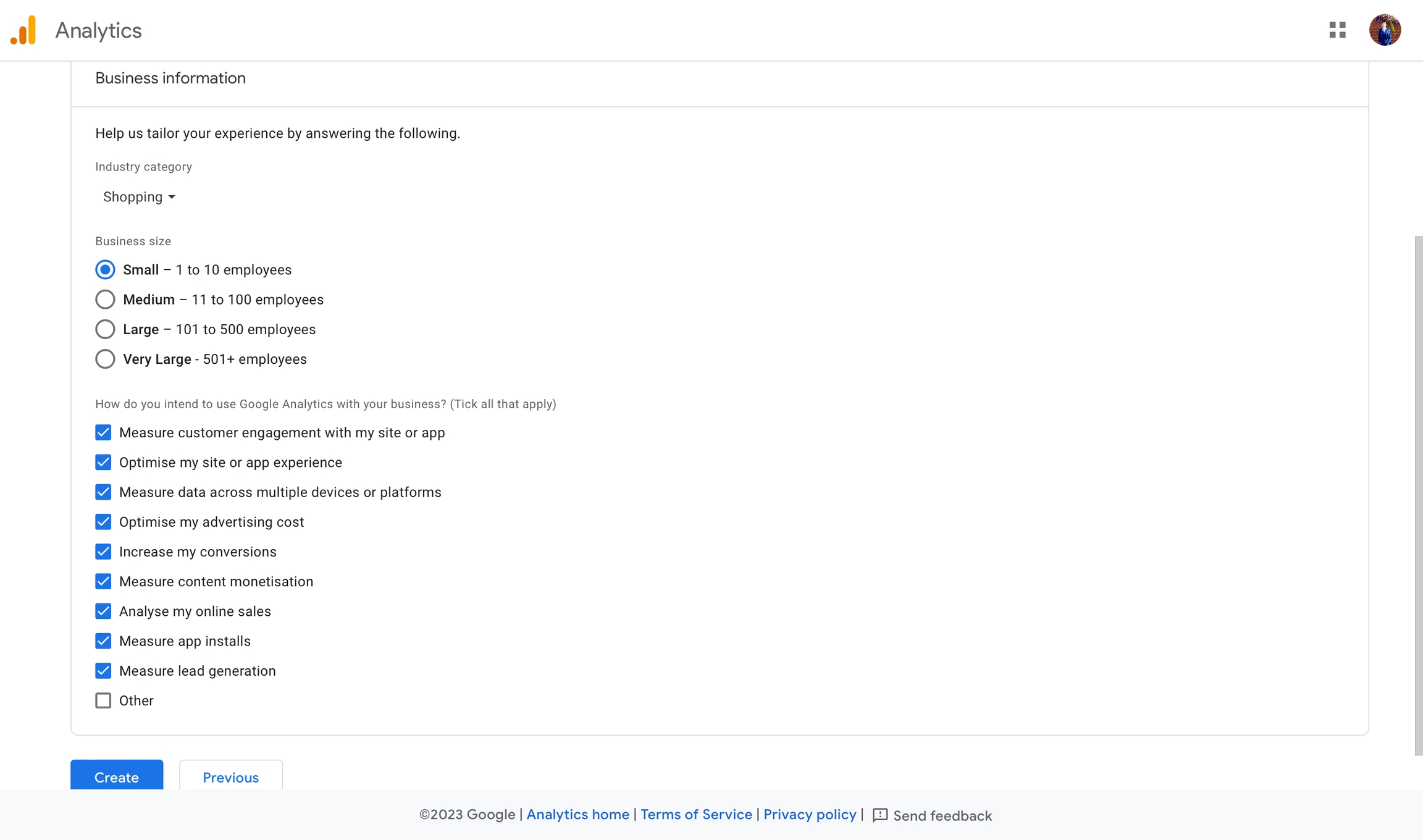This screenshot has width=1423, height=840.
Task: Go back with the Previous button
Action: (x=230, y=777)
